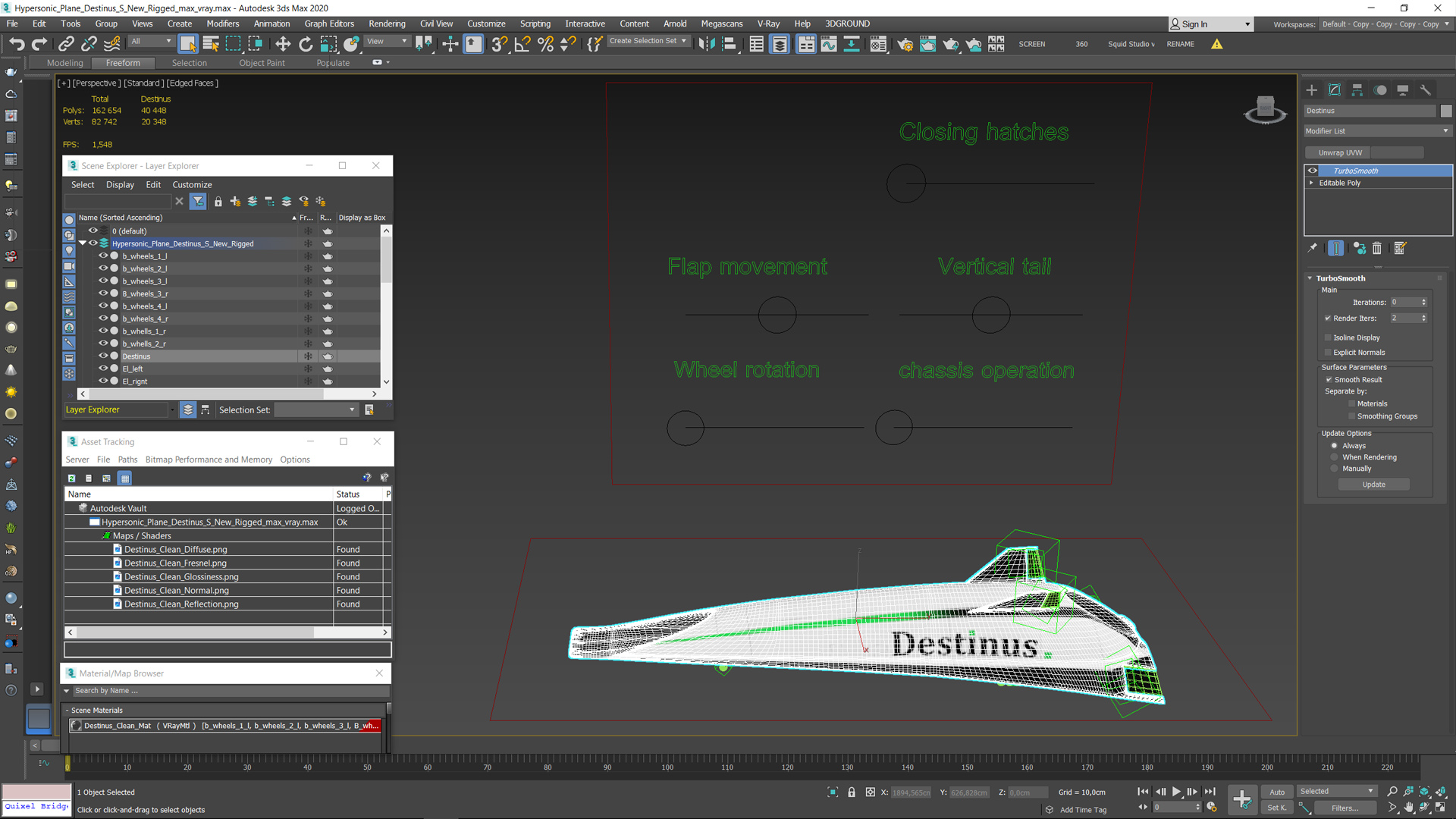The image size is (1456, 819).
Task: Click Pin Stack icon under modifier stack
Action: [1313, 248]
